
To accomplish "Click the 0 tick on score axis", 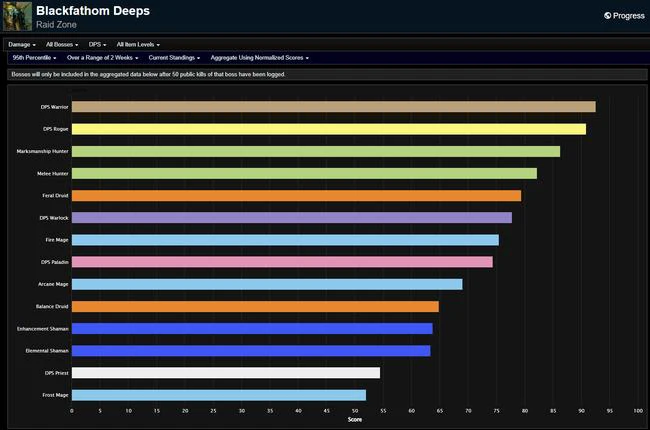I will point(72,411).
